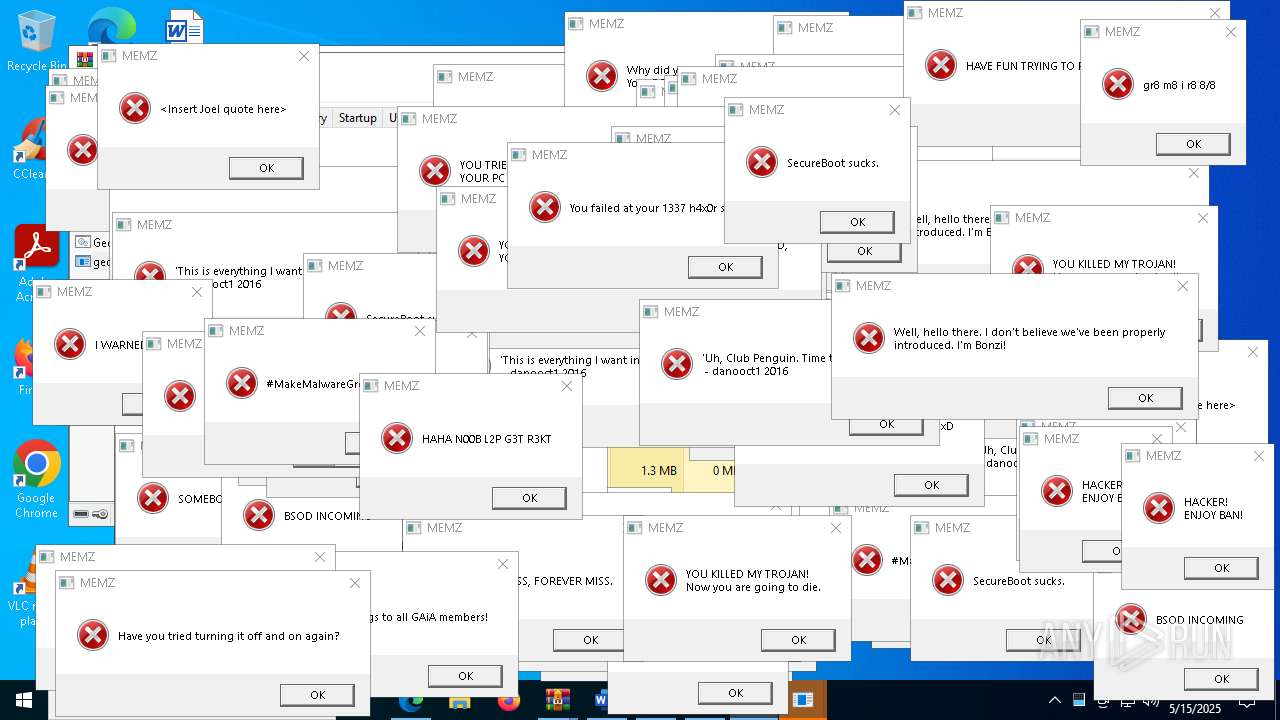Close the 'HAHA N00B L2P G3T R3KT' dialog
Viewport: 1280px width, 720px height.
pyautogui.click(x=567, y=386)
